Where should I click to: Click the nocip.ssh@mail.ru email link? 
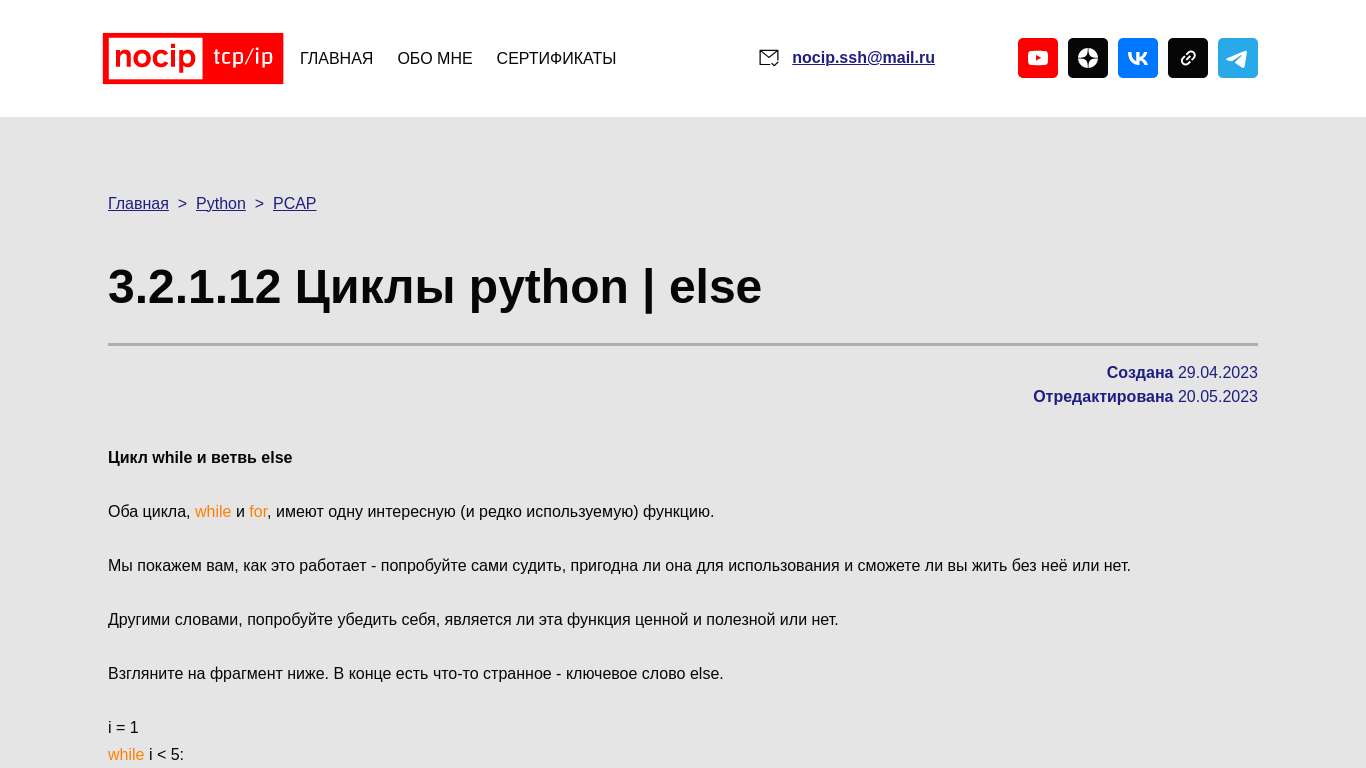(863, 58)
